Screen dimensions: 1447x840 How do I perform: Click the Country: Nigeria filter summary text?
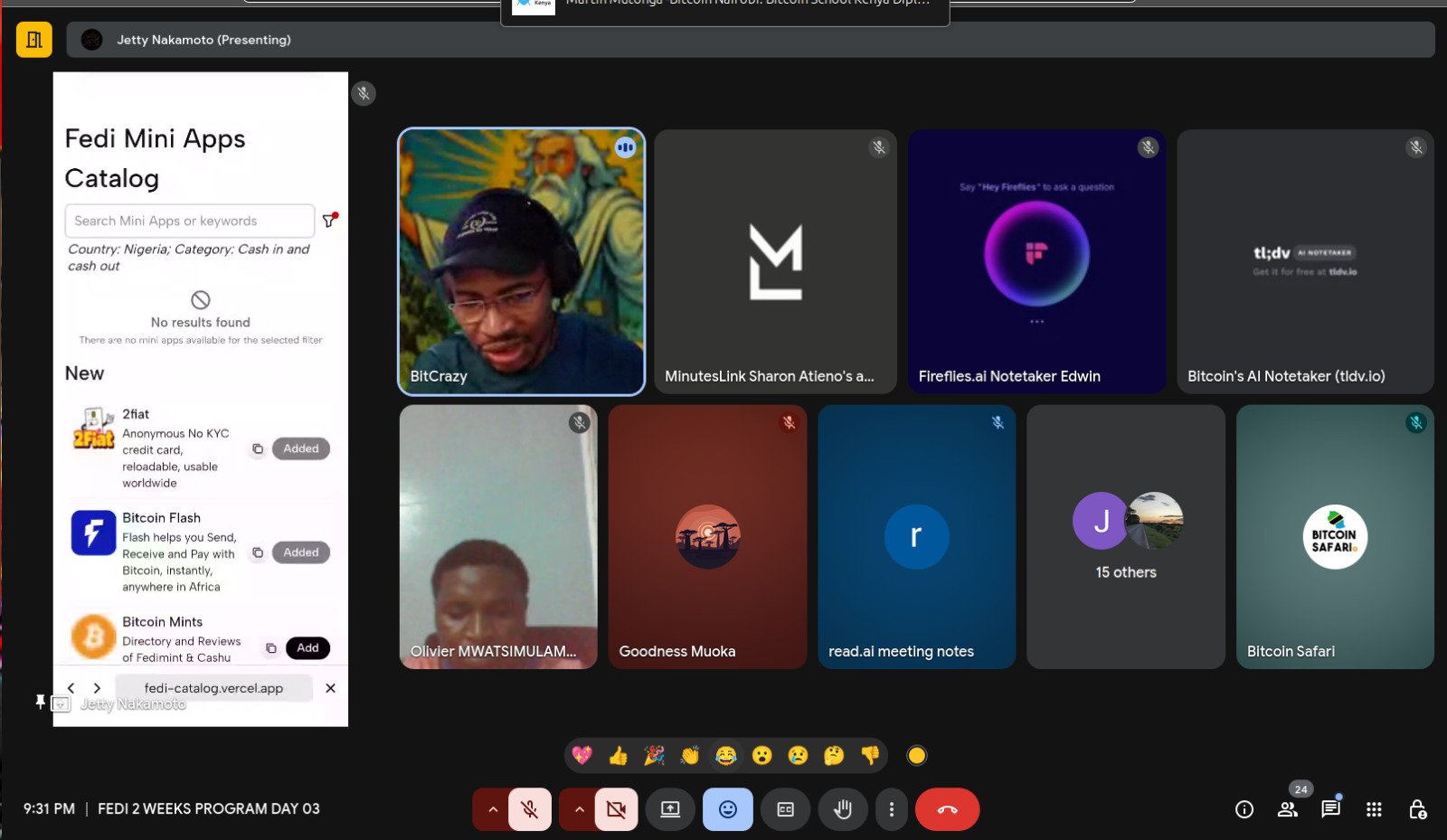click(188, 258)
